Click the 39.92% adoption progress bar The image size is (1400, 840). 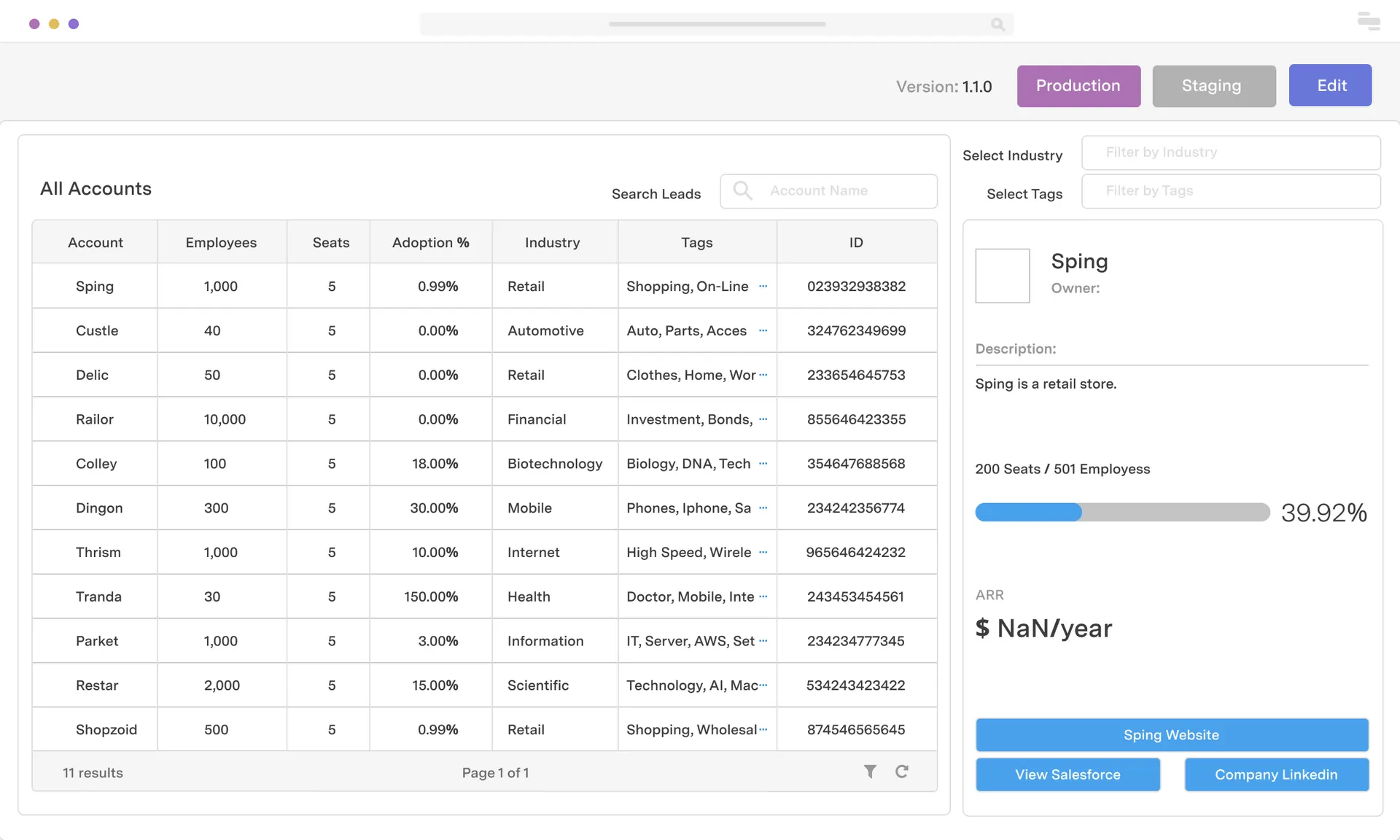click(x=1122, y=512)
